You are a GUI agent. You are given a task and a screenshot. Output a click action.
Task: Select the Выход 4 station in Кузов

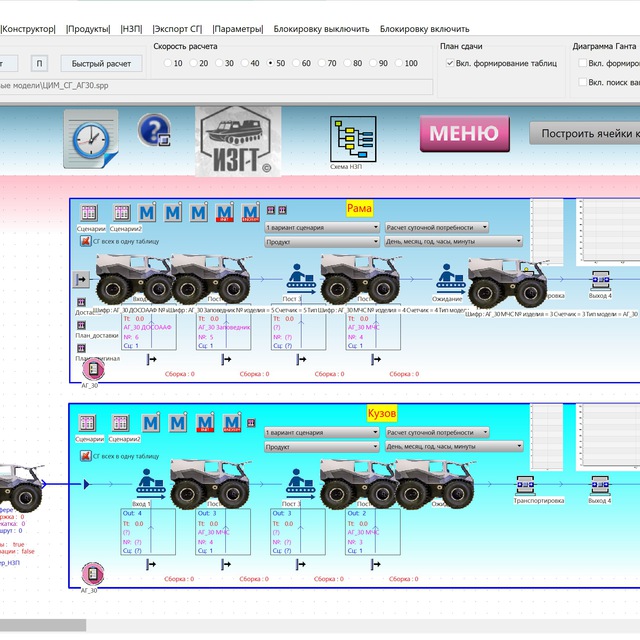click(x=600, y=484)
